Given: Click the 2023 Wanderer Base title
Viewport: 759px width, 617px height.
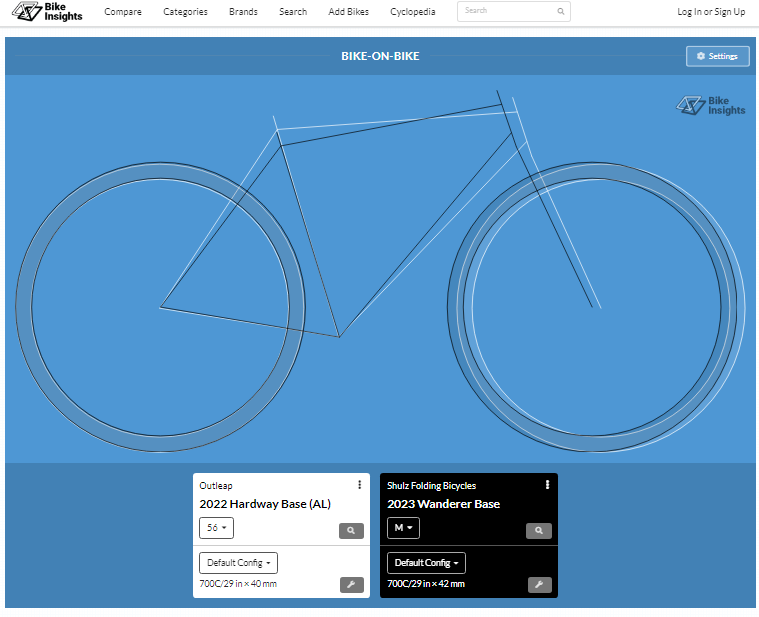Looking at the screenshot, I should click(443, 504).
